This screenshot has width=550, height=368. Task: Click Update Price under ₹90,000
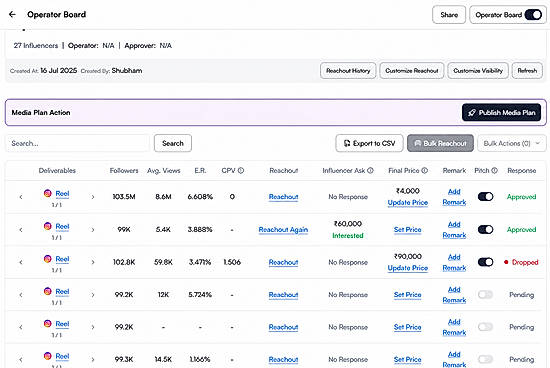click(x=408, y=268)
